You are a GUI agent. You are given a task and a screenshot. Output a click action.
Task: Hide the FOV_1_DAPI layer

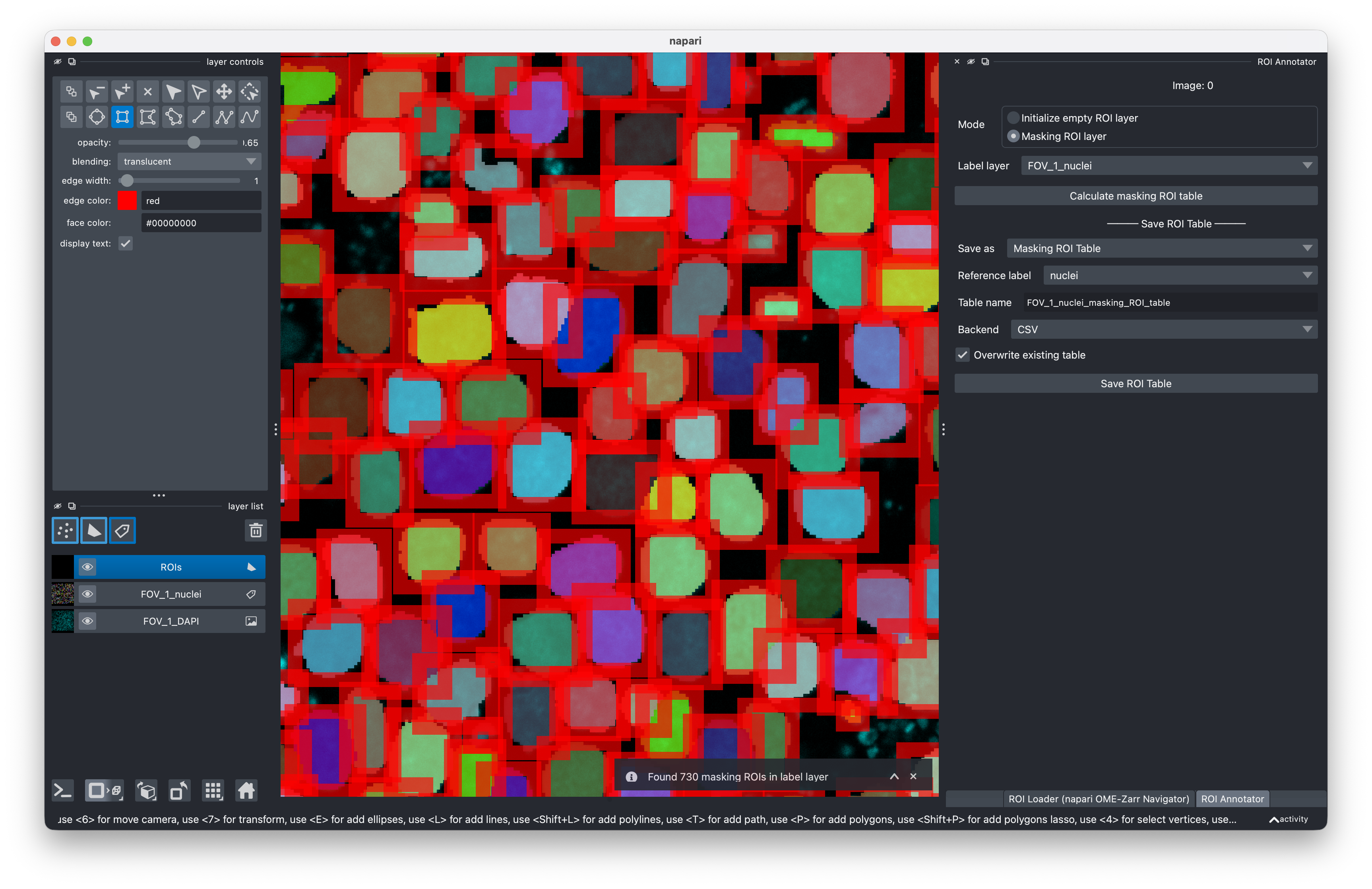tap(87, 621)
